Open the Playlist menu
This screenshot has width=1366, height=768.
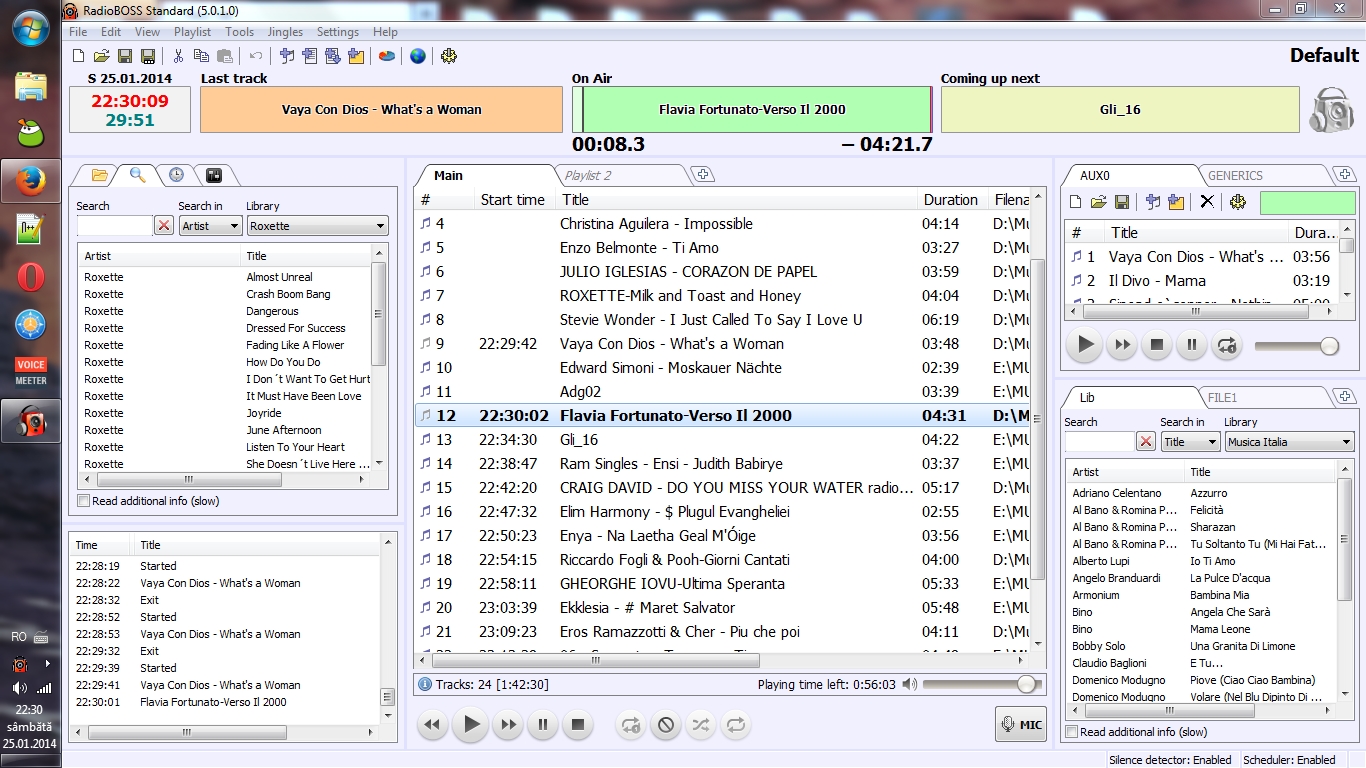click(x=193, y=32)
